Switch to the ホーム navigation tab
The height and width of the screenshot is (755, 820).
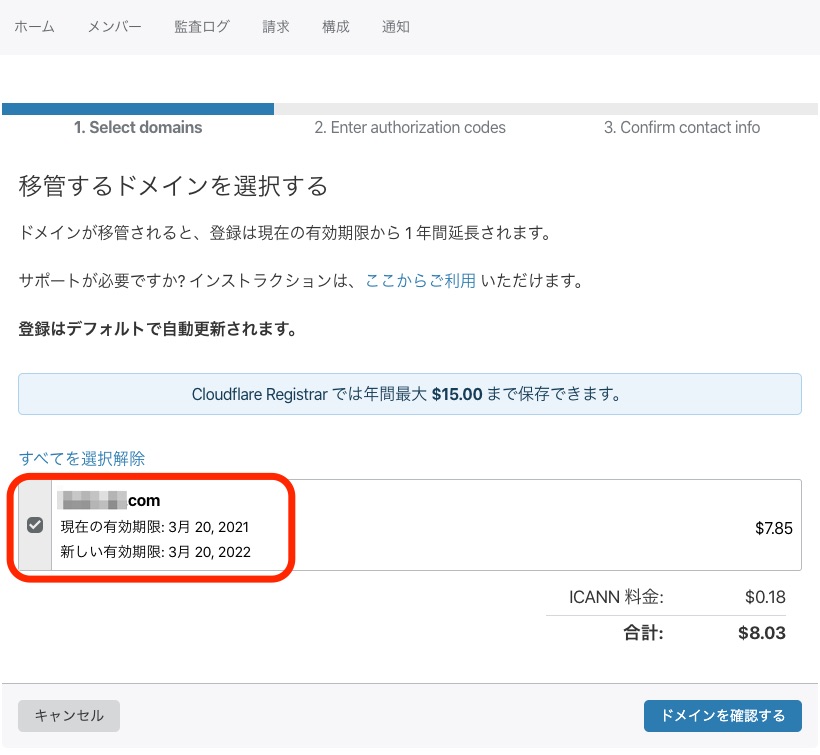(x=35, y=27)
